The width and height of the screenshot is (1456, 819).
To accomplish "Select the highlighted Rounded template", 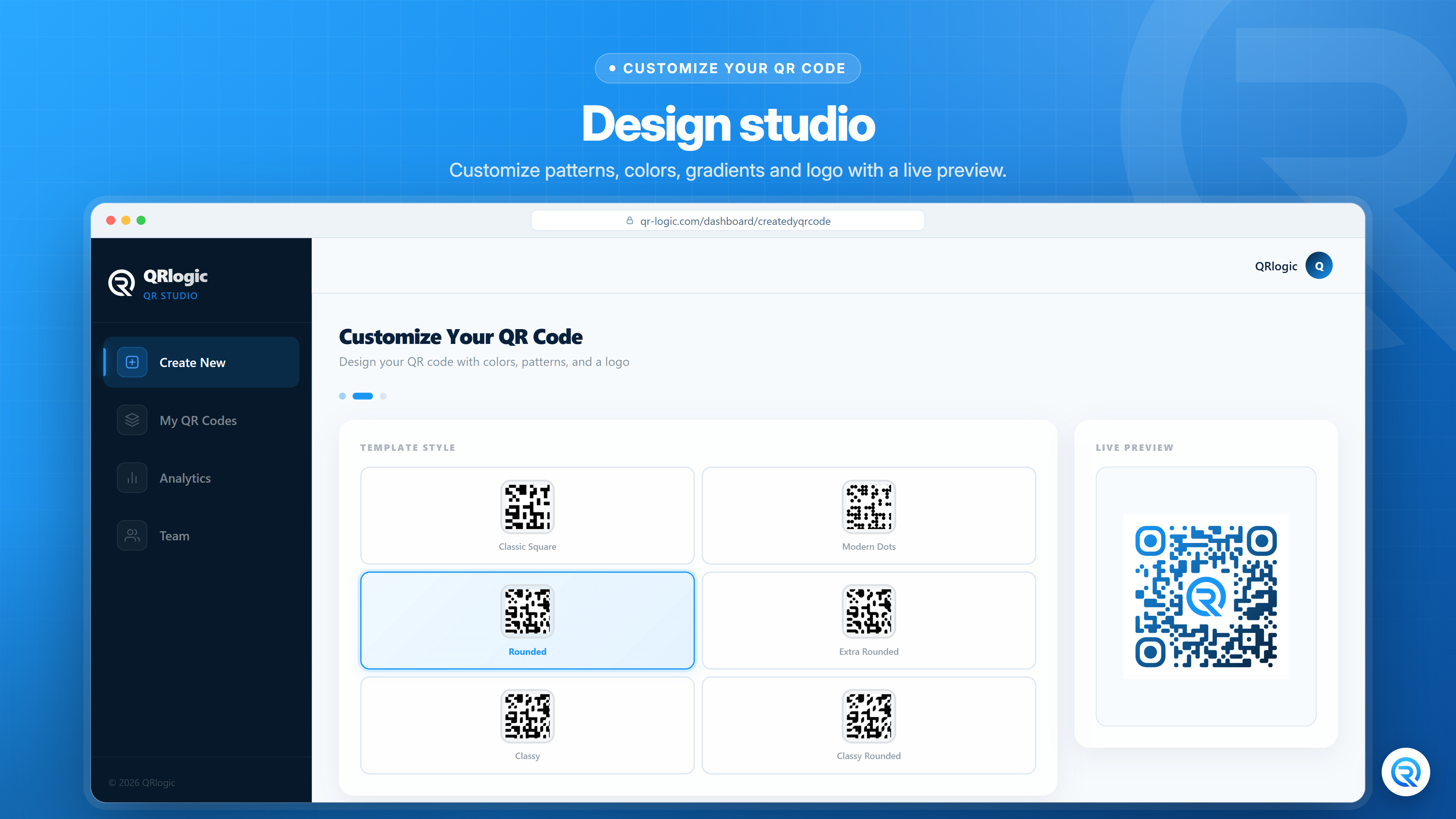I will click(527, 620).
